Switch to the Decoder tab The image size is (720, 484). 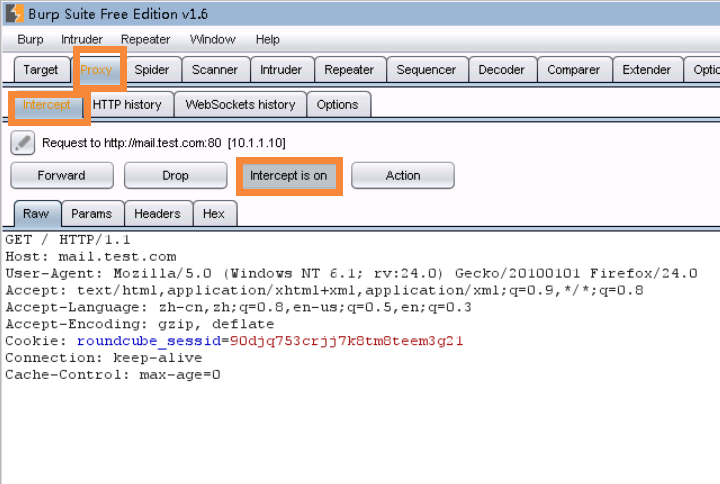click(501, 70)
